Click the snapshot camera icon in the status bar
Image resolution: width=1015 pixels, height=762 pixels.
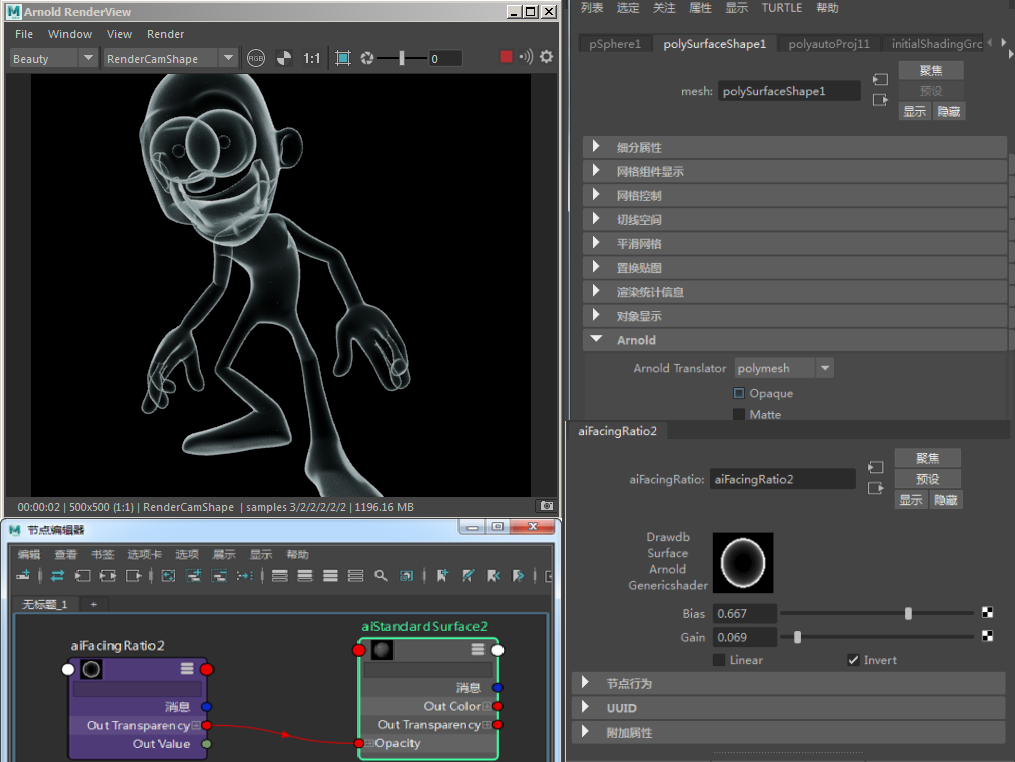click(x=546, y=506)
